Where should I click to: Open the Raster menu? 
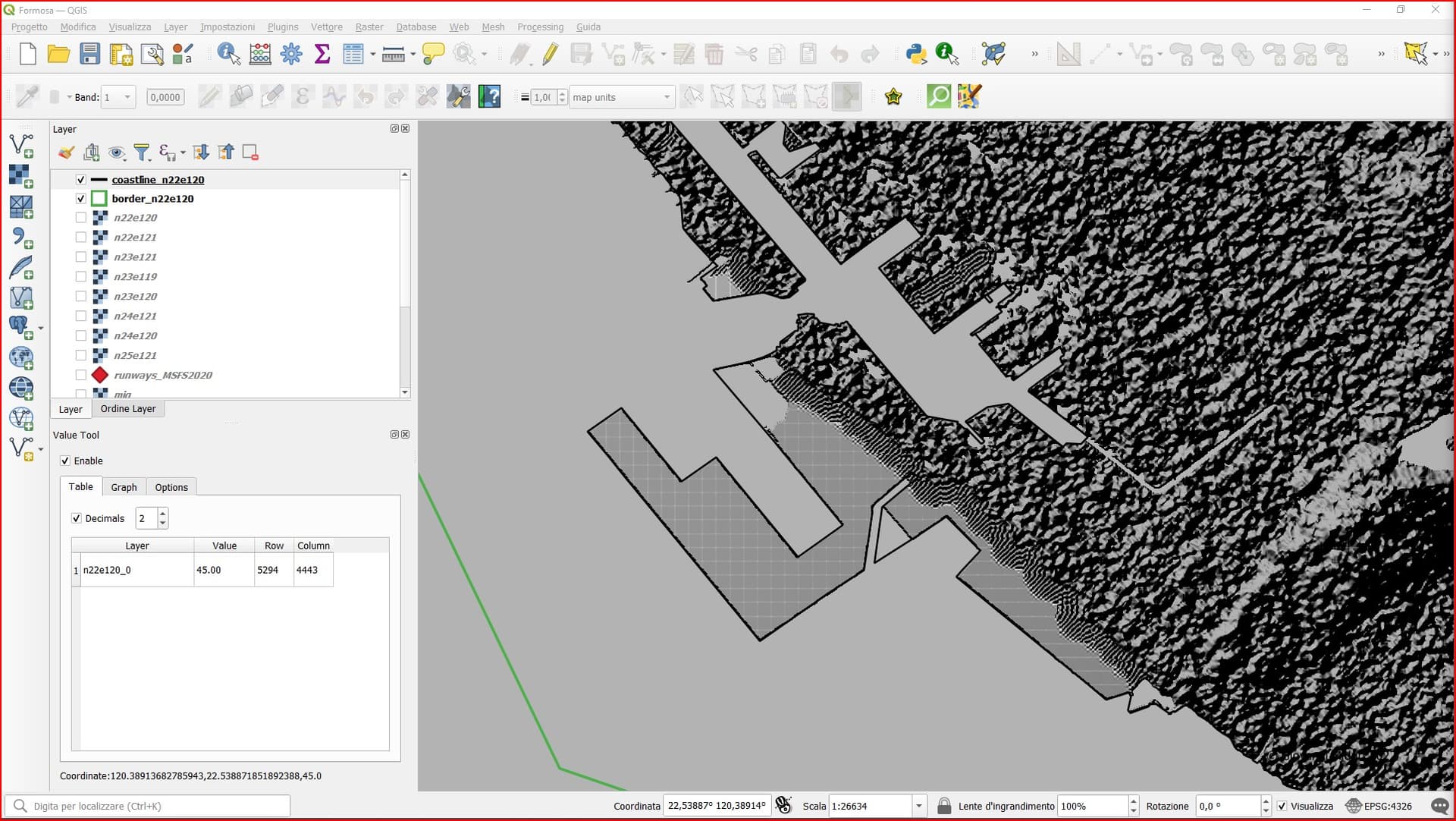369,27
